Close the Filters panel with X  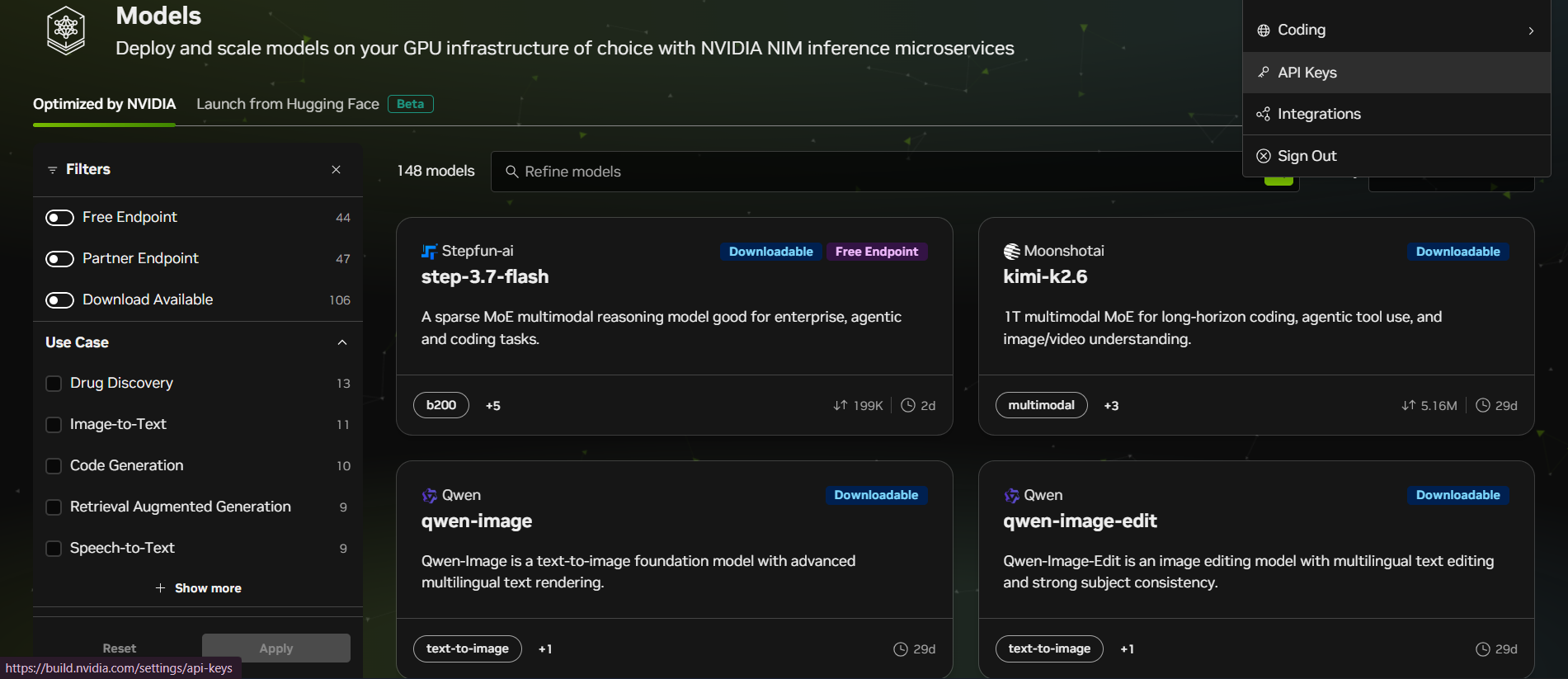click(x=336, y=169)
